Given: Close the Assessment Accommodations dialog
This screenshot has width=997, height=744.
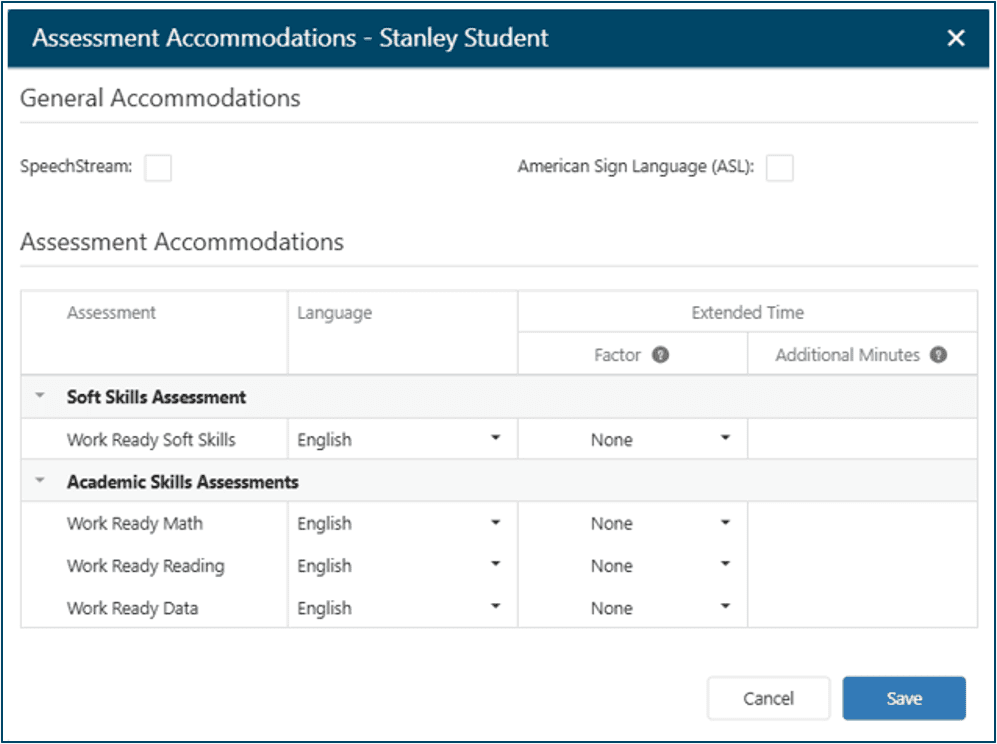Looking at the screenshot, I should point(956,38).
